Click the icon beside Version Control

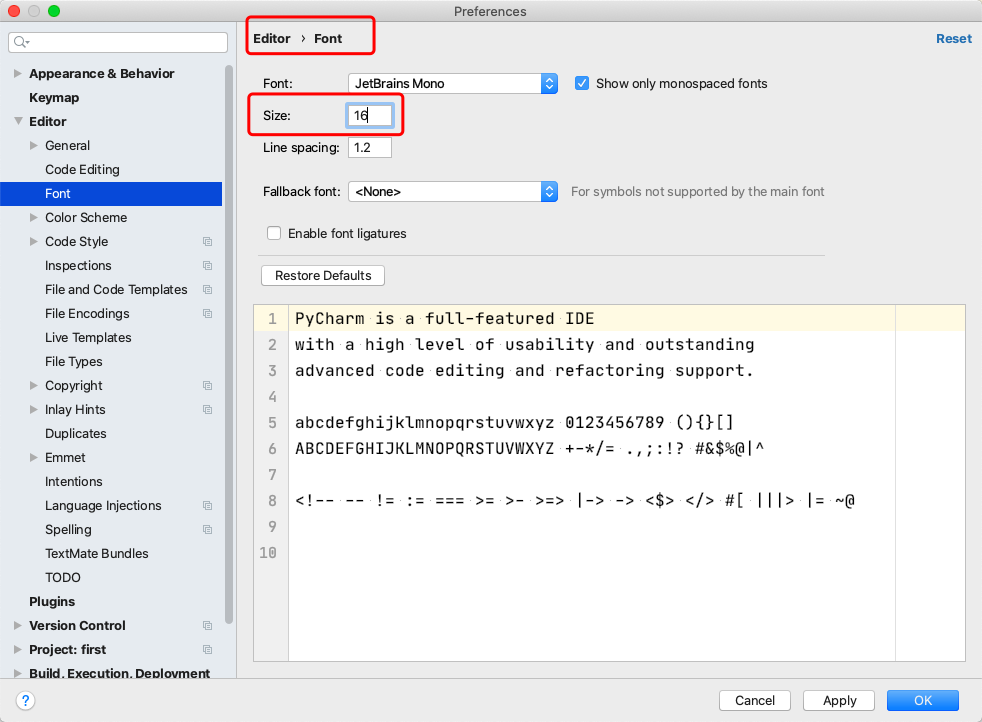click(x=207, y=626)
